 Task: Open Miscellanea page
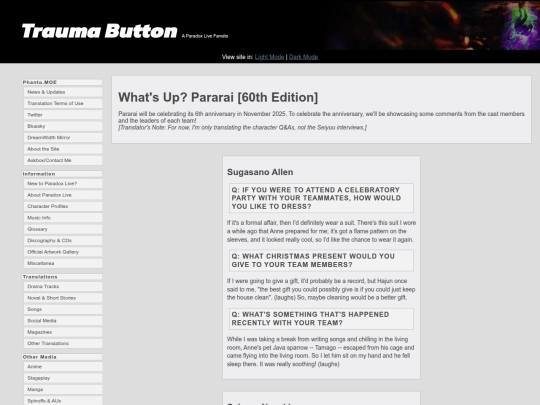63,263
